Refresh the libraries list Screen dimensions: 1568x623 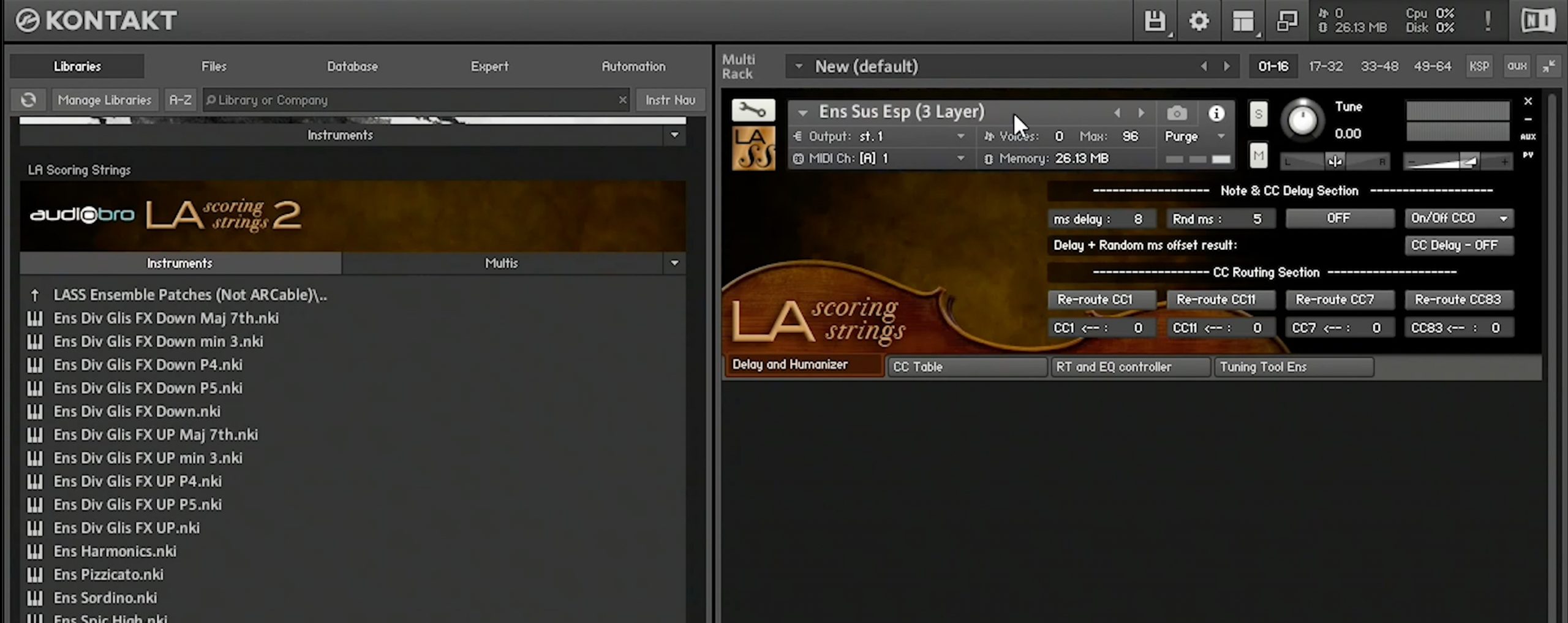pyautogui.click(x=28, y=100)
